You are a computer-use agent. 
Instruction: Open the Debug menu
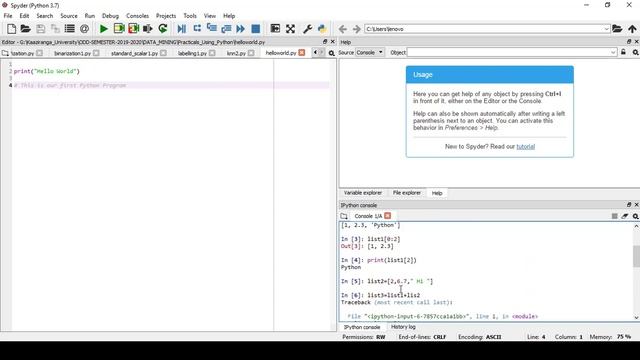pos(110,16)
